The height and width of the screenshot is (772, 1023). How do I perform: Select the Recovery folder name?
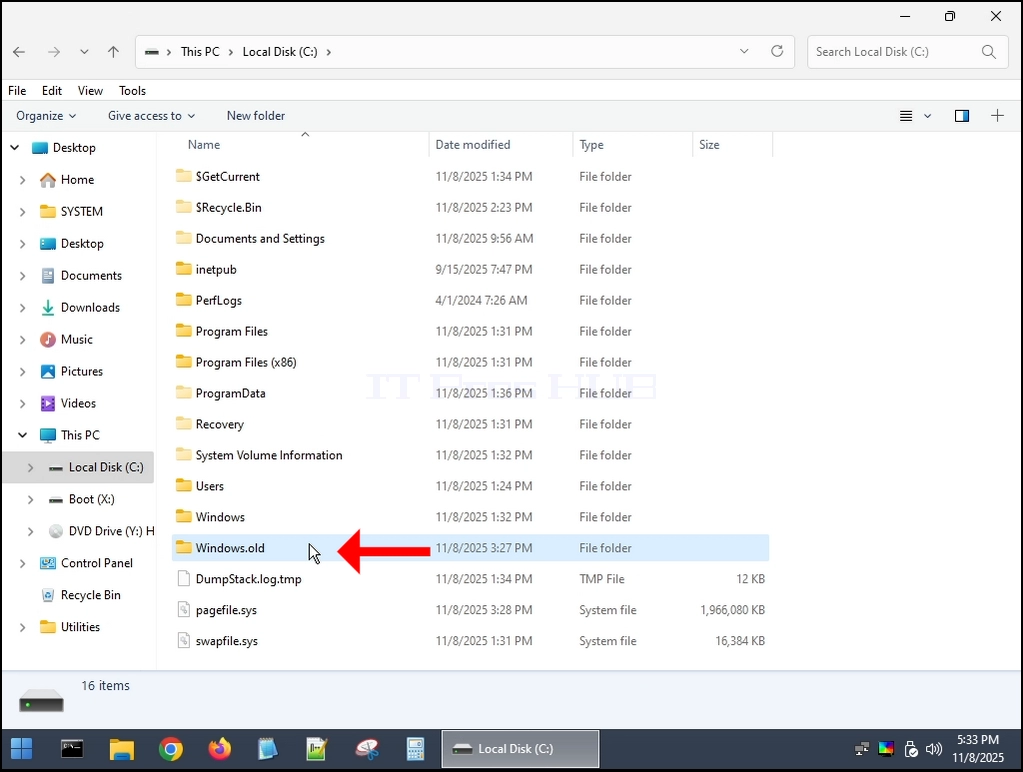[219, 424]
